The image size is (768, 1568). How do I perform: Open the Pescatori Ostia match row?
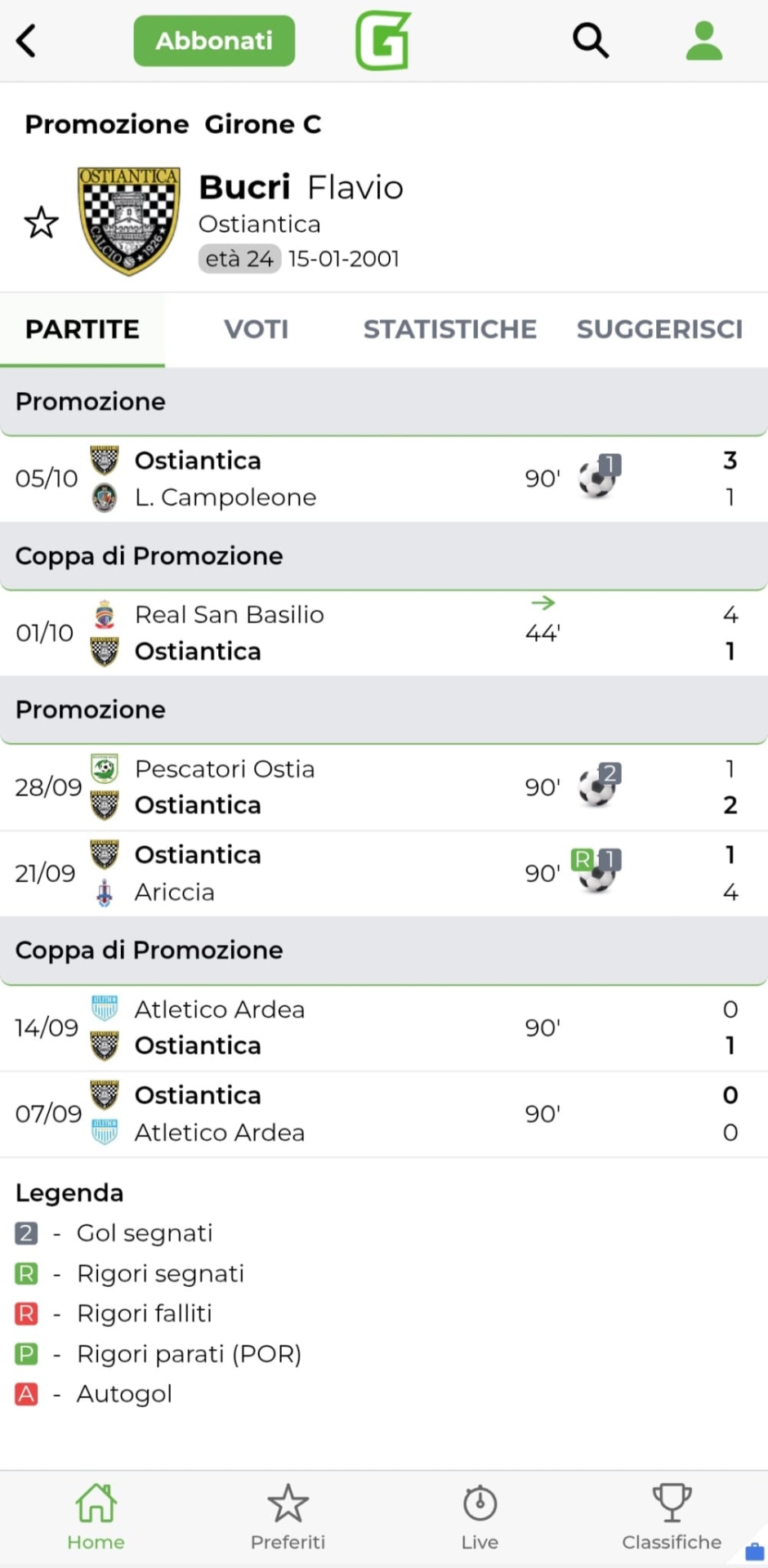[x=384, y=787]
